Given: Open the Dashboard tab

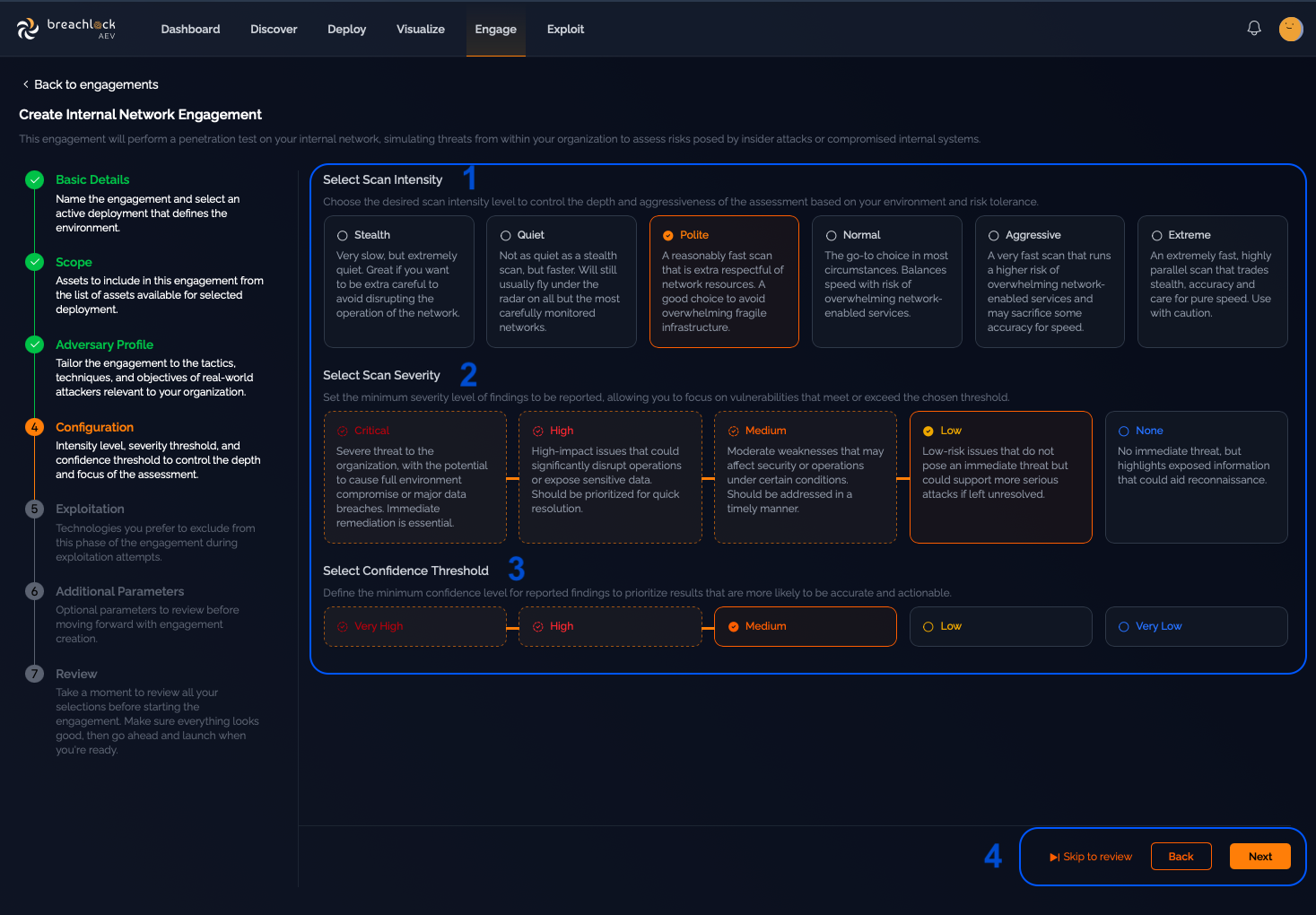Looking at the screenshot, I should (x=190, y=29).
